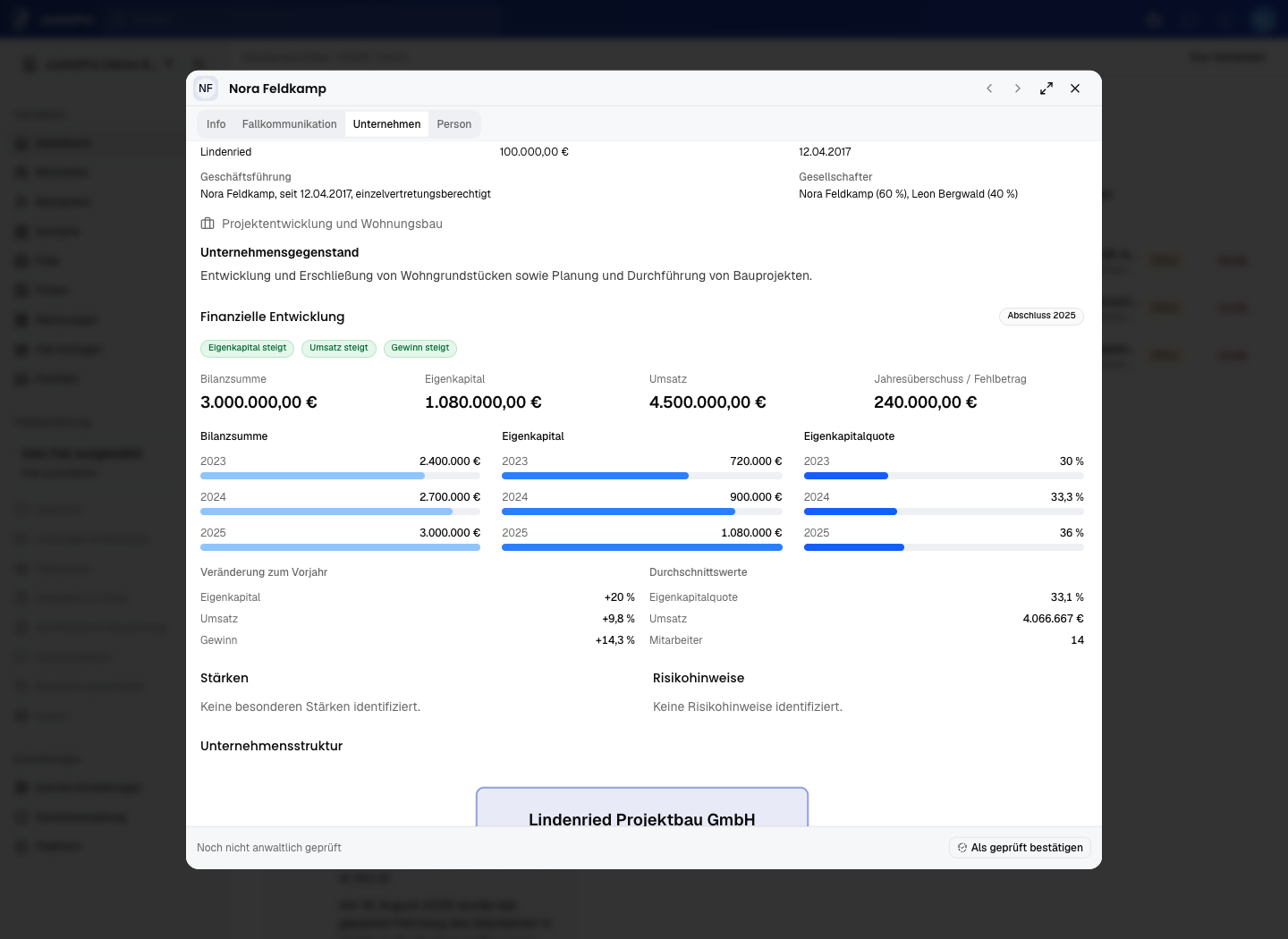This screenshot has height=939, width=1288.
Task: Go to the next record with right chevron
Action: [1018, 89]
